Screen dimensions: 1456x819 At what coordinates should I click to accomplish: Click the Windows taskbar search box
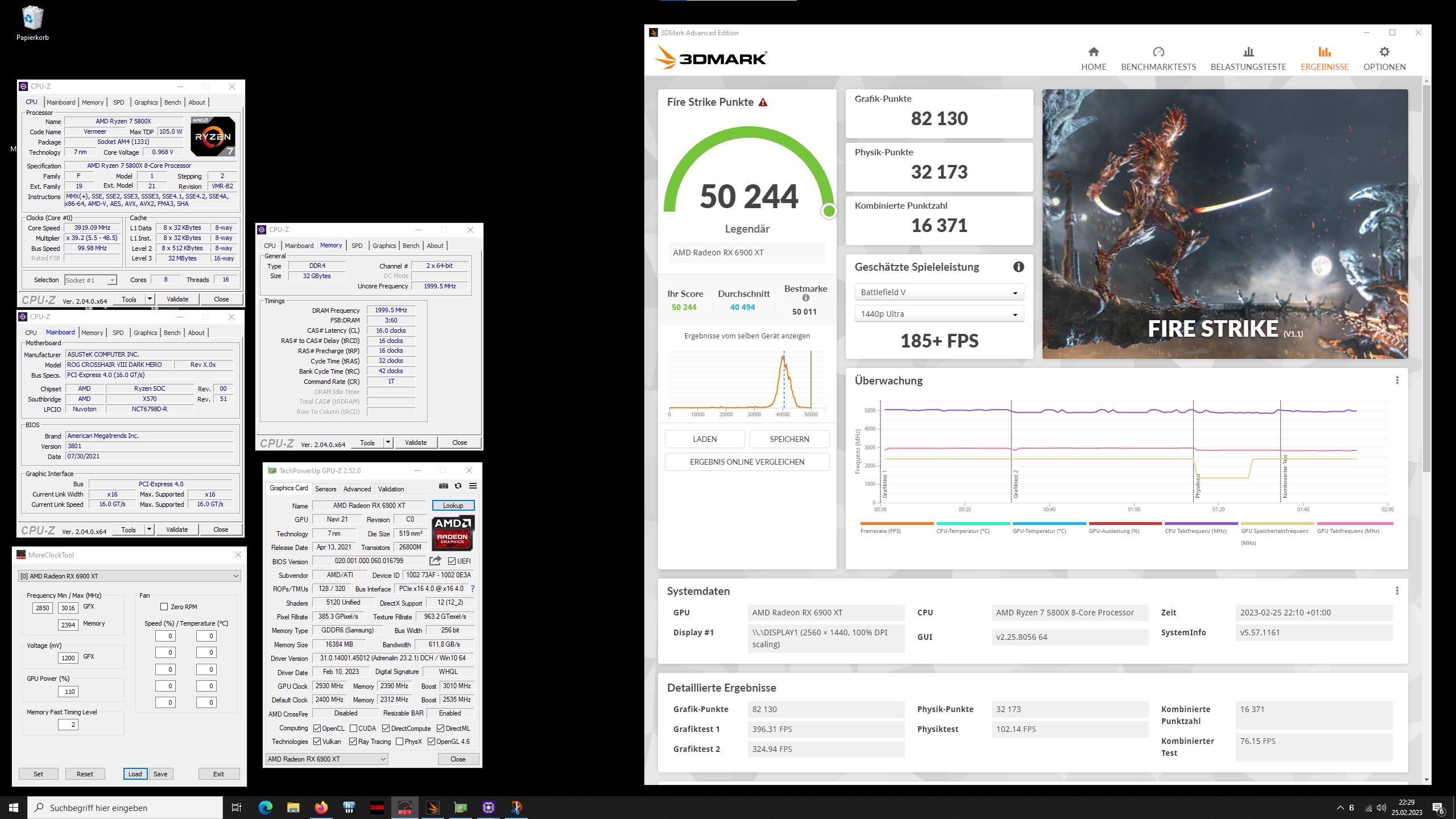click(x=125, y=808)
